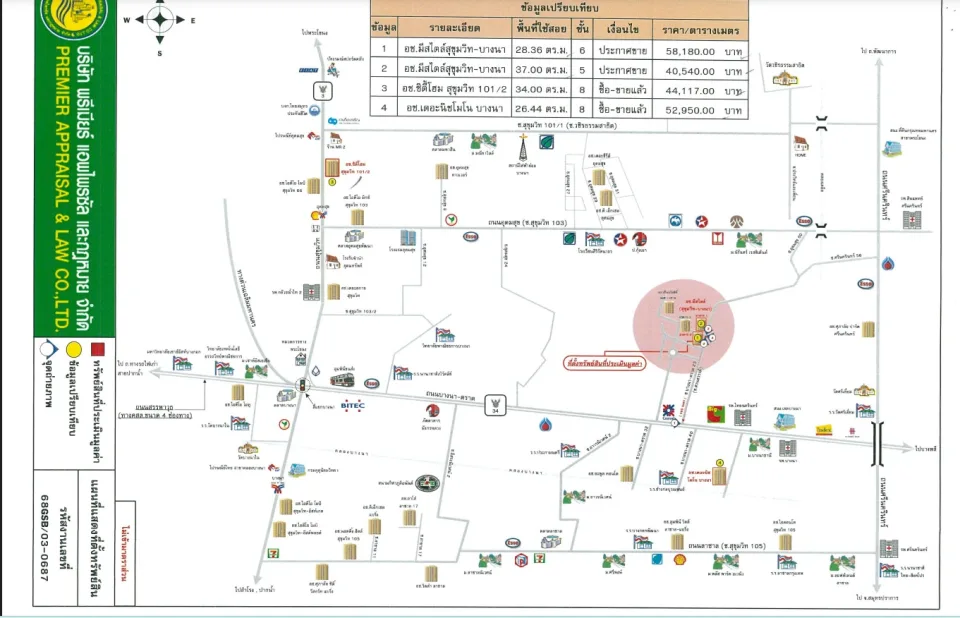Click the ถนนลาซาล (ซ.สุขุมวิท 105) label
The width and height of the screenshot is (960, 618).
click(x=727, y=545)
